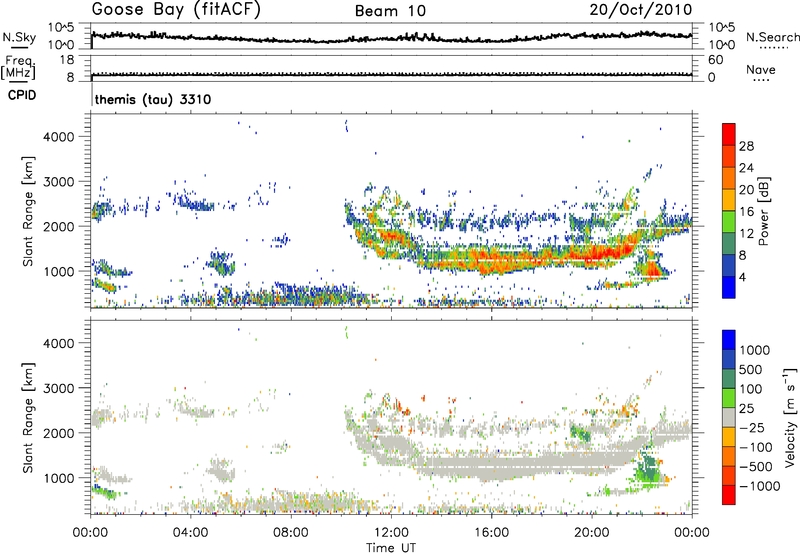Click the "16" Power color bar label
800x554 pixels.
[x=746, y=212]
